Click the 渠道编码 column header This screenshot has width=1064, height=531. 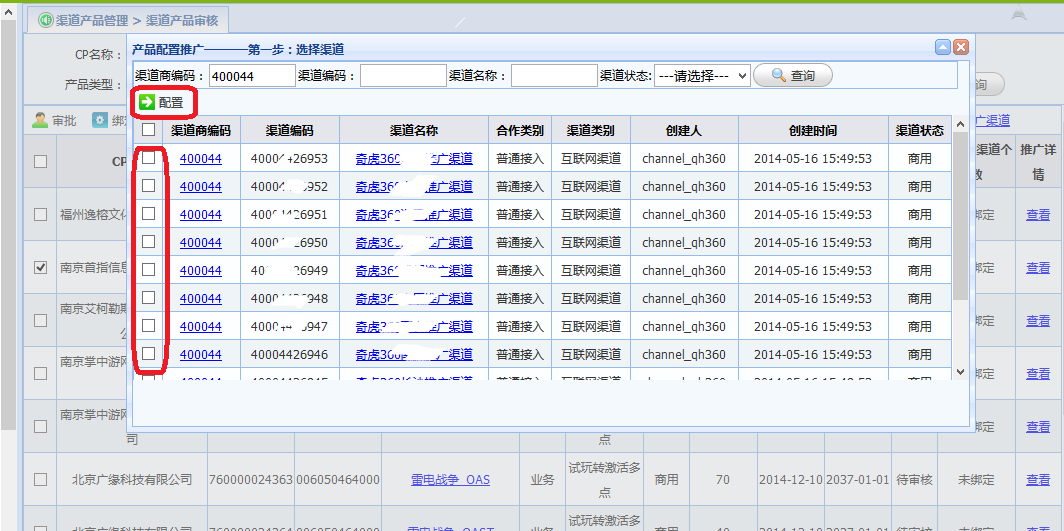coord(290,130)
